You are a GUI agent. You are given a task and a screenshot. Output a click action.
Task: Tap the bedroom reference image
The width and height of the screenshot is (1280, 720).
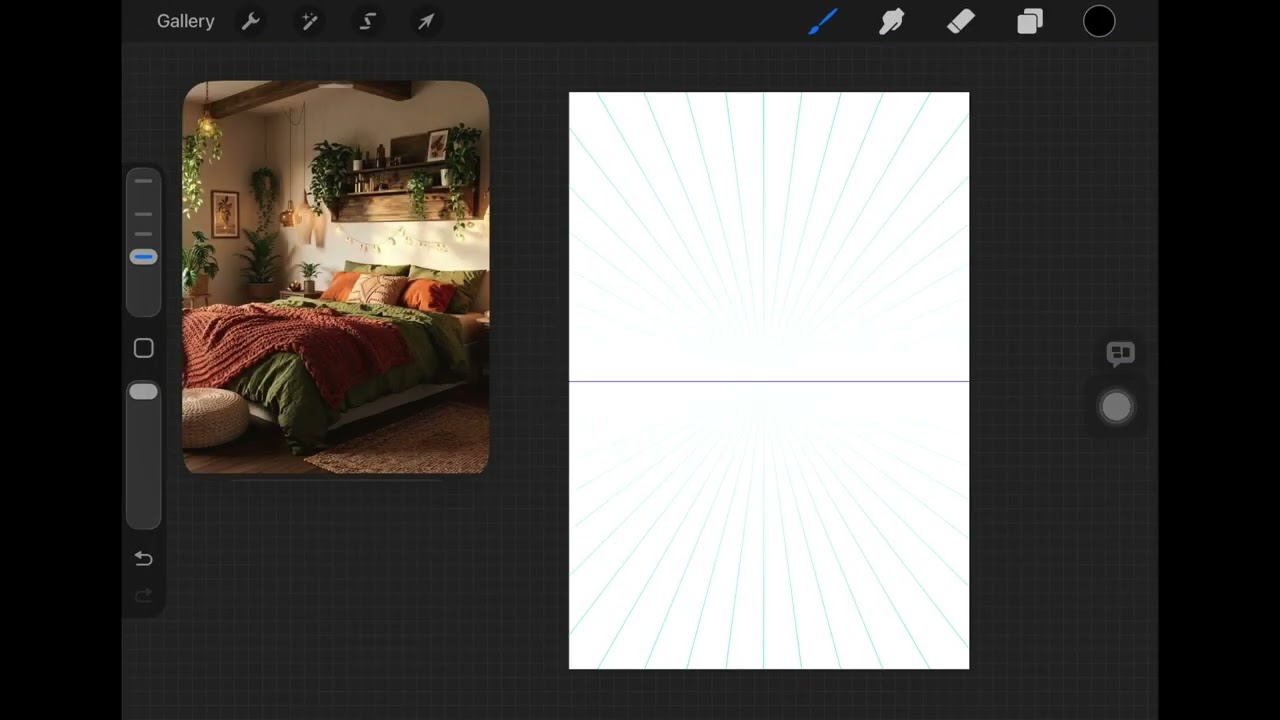(336, 277)
